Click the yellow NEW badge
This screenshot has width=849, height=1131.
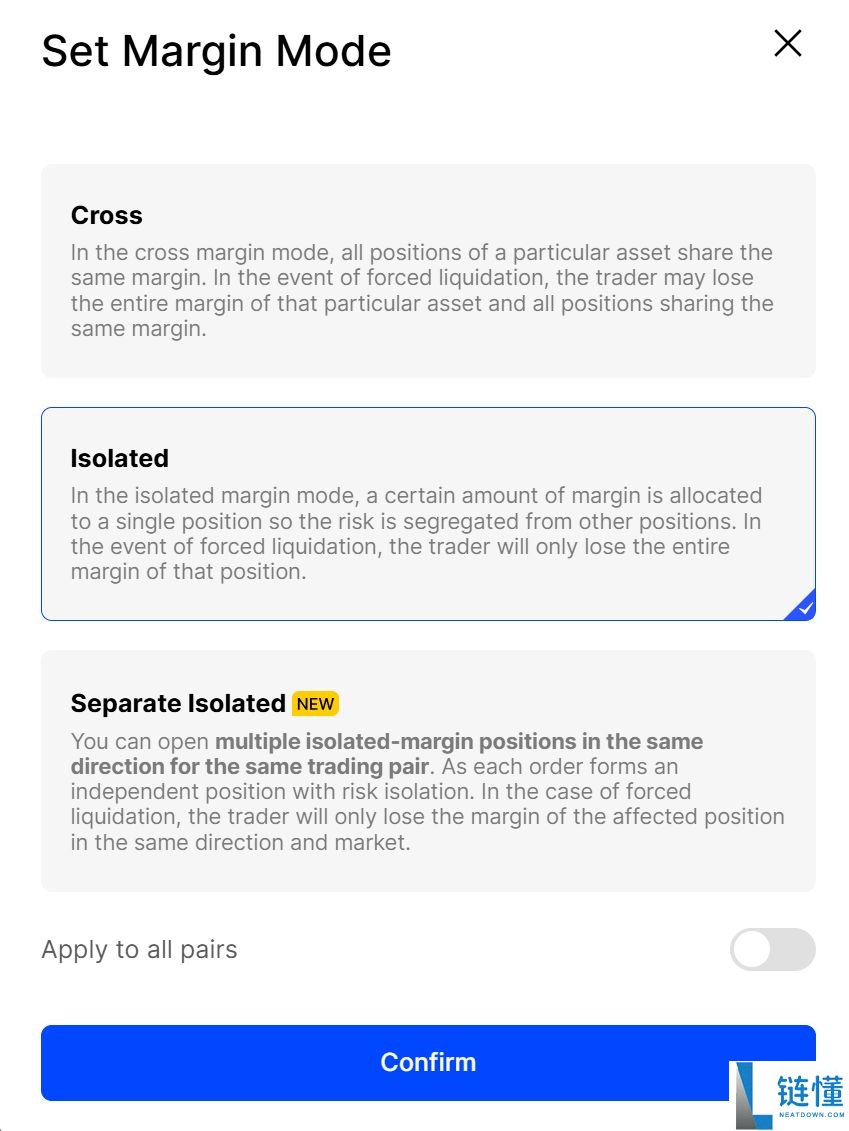click(315, 703)
